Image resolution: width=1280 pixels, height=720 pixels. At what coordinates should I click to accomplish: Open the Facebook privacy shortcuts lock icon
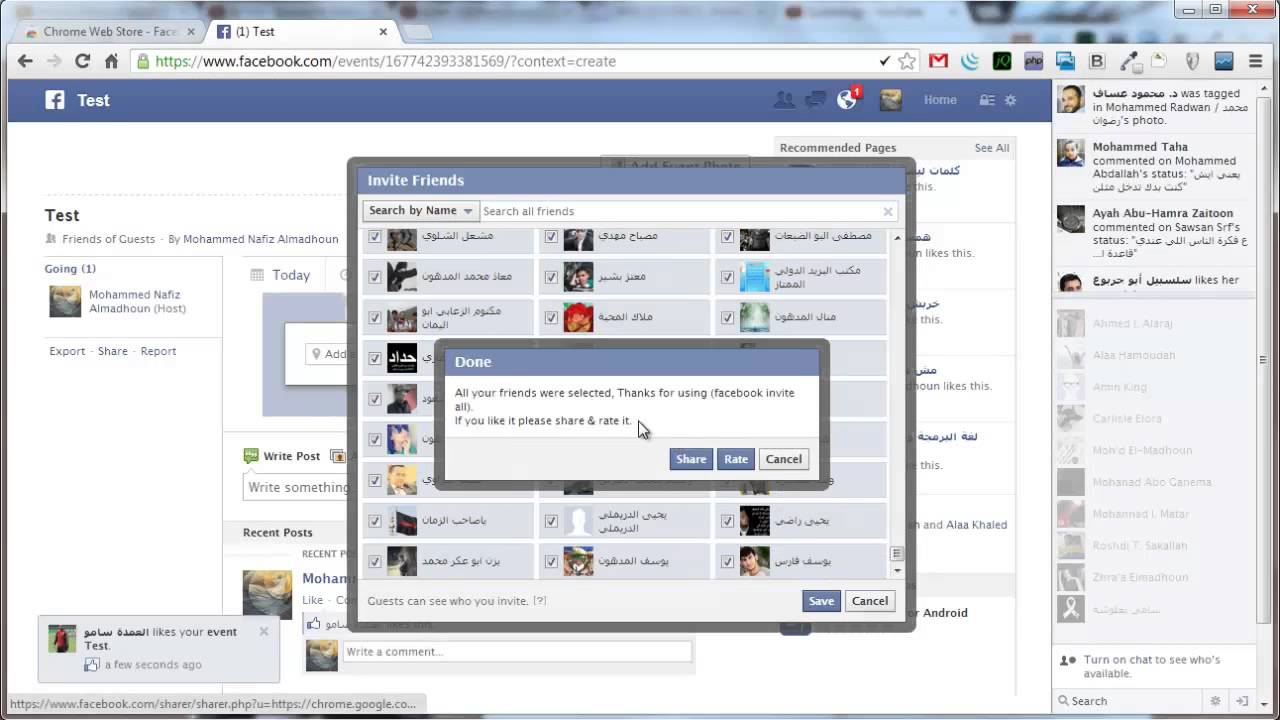pos(987,100)
